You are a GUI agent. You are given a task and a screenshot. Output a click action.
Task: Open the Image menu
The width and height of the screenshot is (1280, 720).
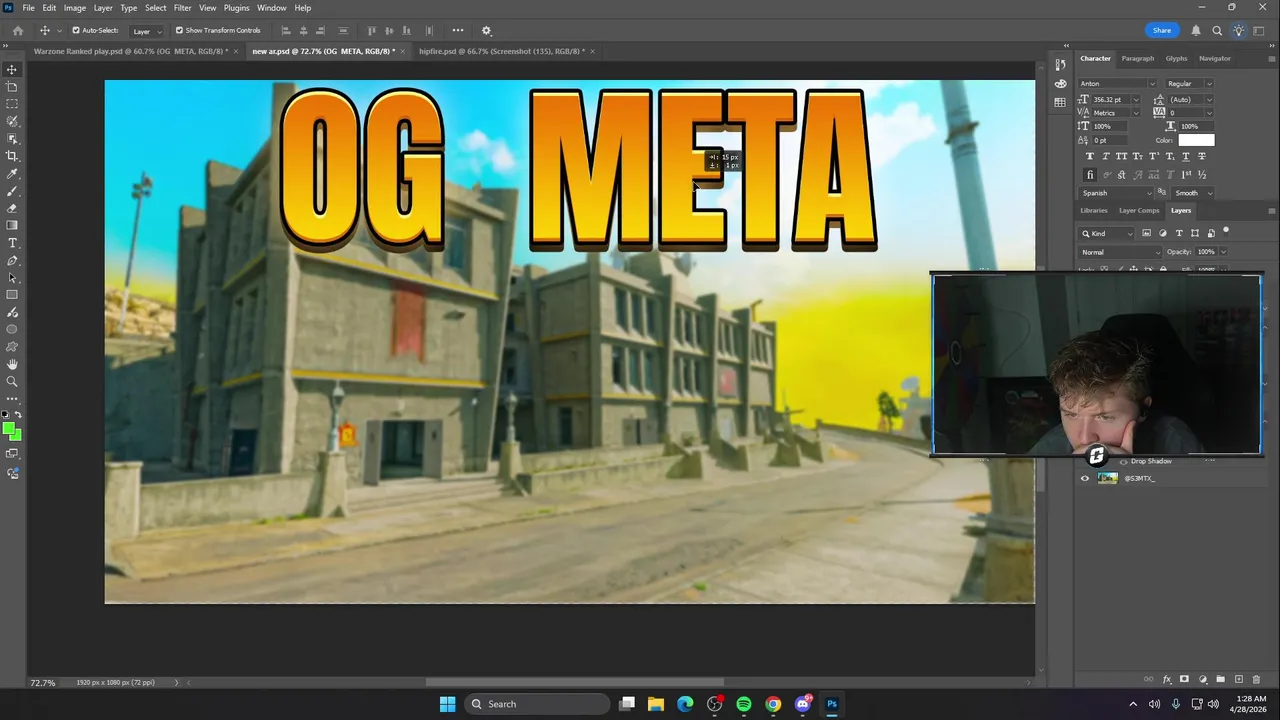(x=75, y=8)
